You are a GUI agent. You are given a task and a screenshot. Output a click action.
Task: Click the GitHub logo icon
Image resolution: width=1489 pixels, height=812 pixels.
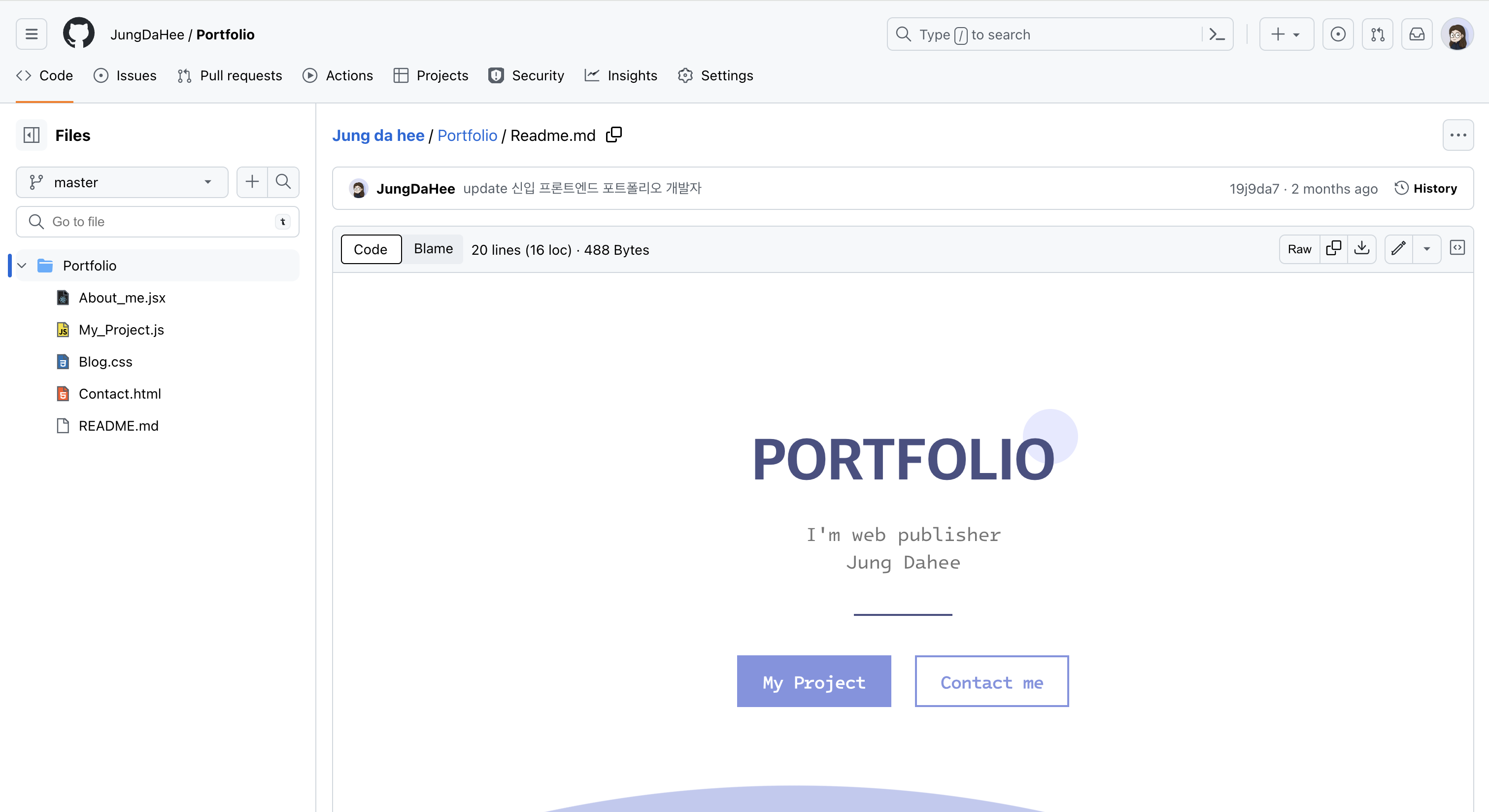tap(78, 34)
